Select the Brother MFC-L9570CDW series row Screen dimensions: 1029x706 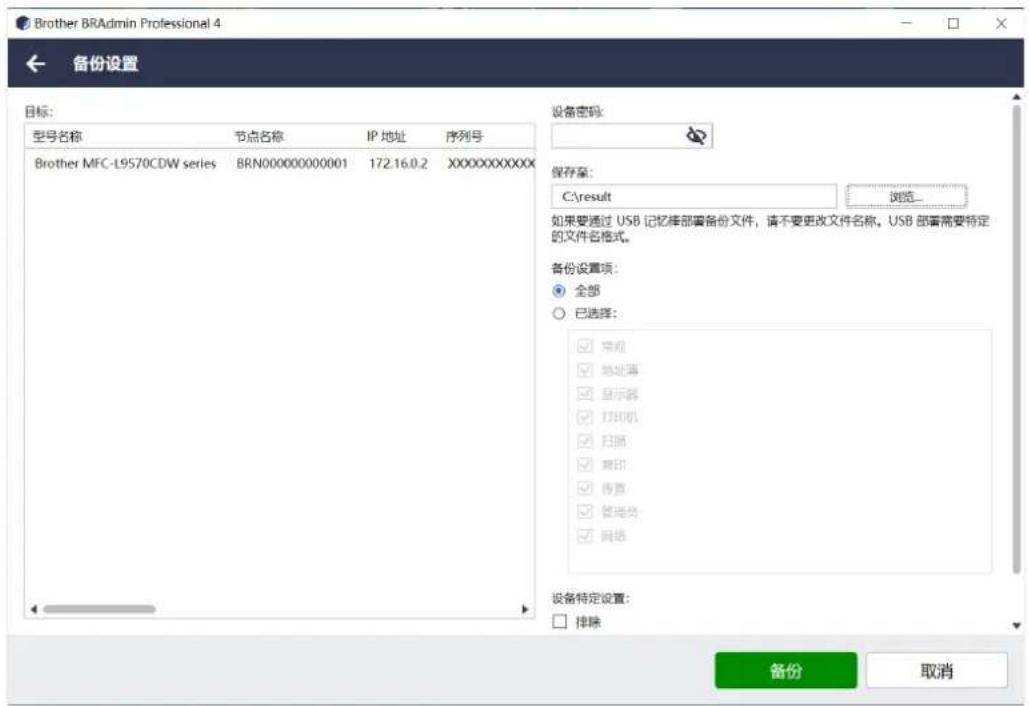[x=280, y=163]
